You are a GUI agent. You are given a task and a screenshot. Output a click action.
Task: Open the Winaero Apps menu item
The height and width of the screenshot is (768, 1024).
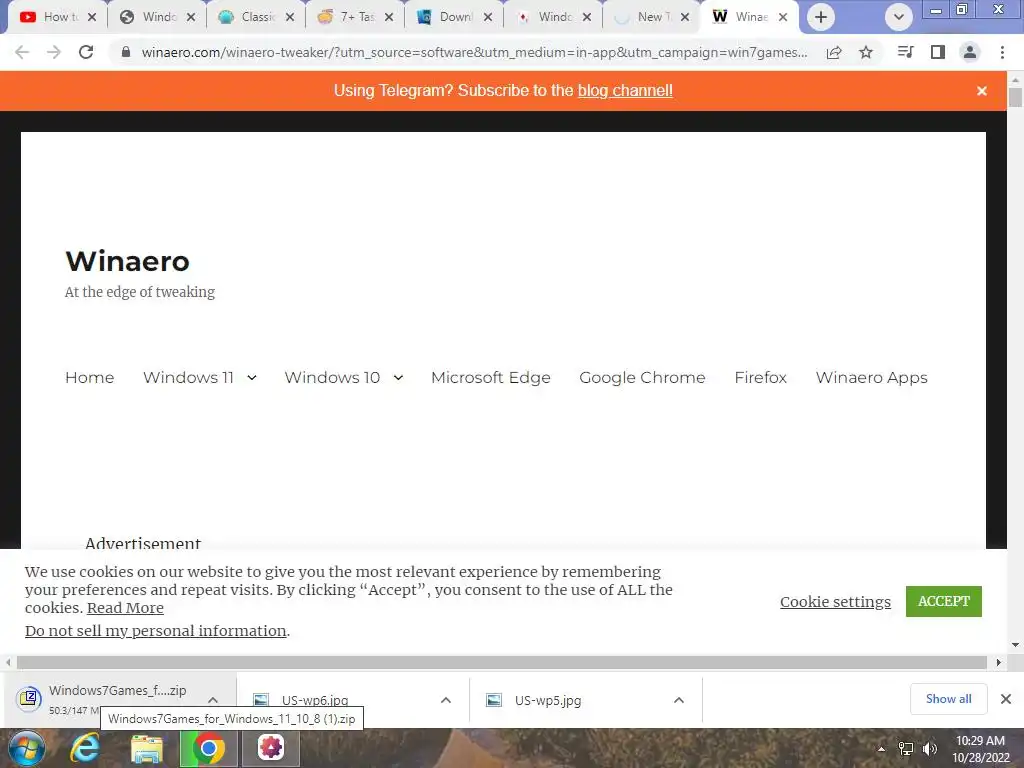point(871,377)
